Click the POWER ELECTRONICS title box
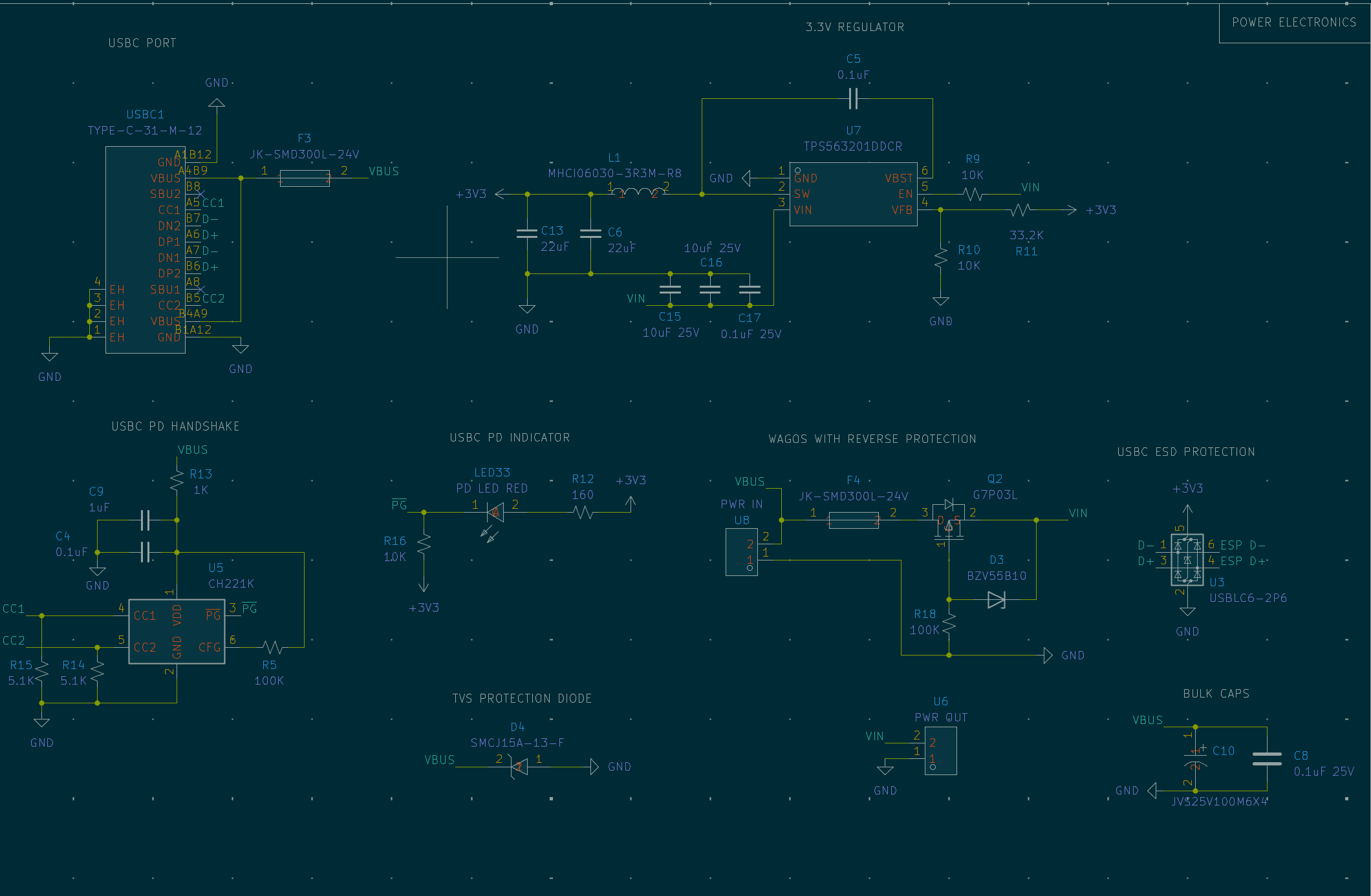Image resolution: width=1371 pixels, height=896 pixels. click(1294, 23)
